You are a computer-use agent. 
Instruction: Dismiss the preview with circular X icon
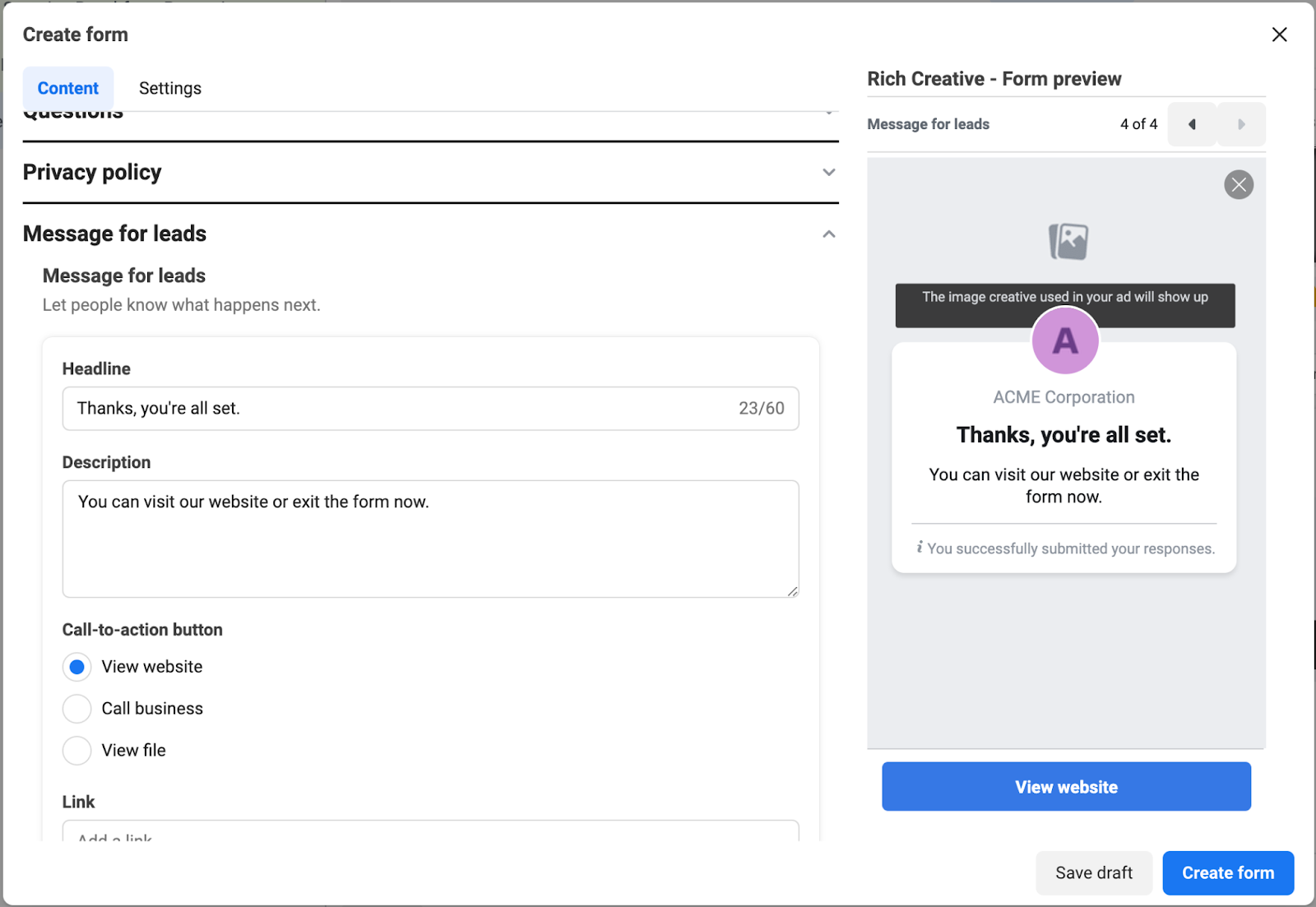click(1238, 184)
